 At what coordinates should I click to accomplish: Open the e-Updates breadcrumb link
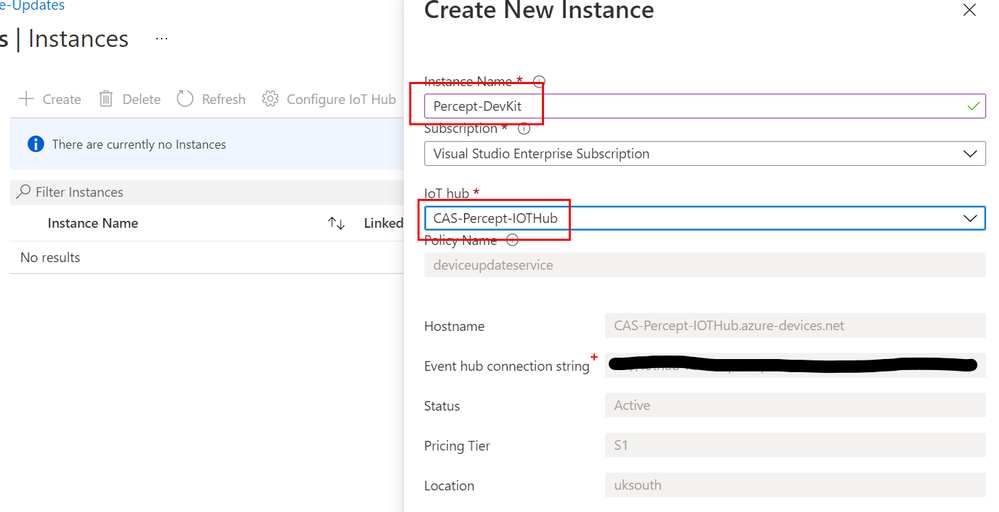[x=32, y=6]
